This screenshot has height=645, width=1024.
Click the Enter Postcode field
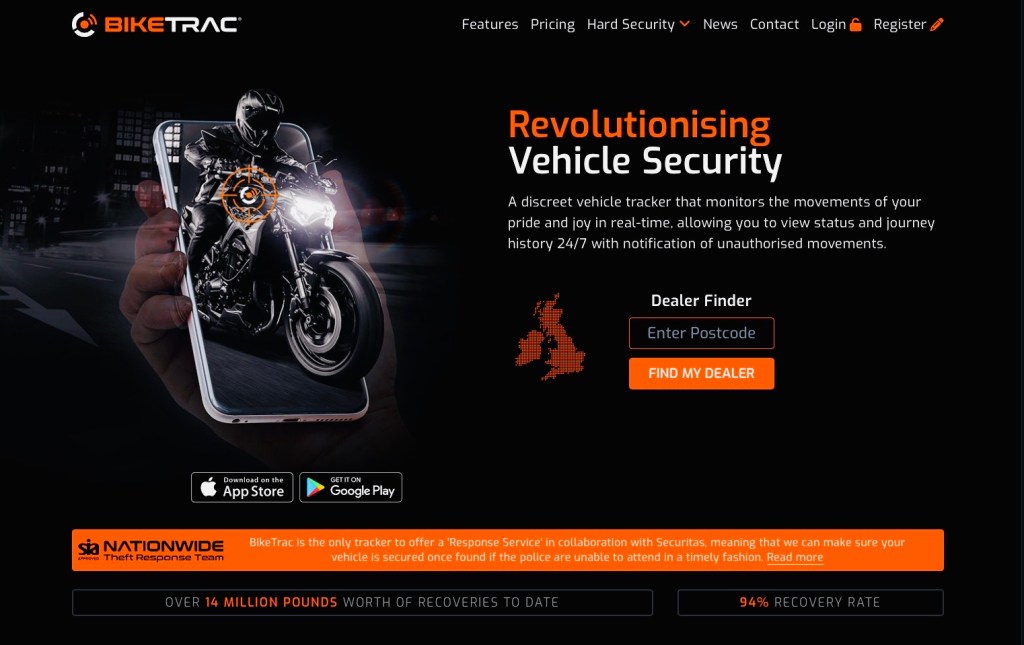701,333
